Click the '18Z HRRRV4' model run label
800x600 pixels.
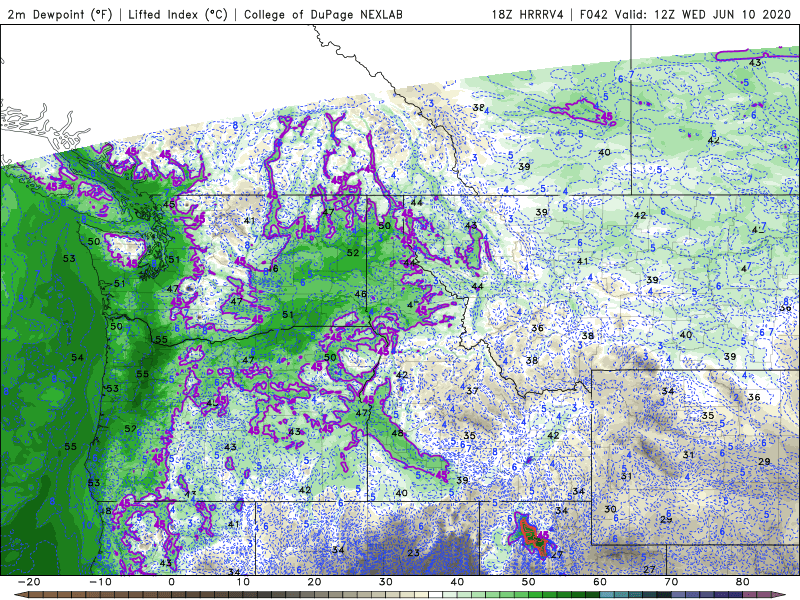(x=528, y=14)
